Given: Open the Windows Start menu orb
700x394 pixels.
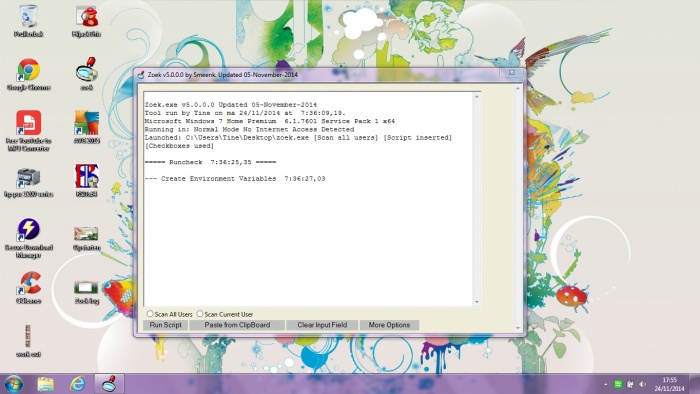Looking at the screenshot, I should [13, 384].
